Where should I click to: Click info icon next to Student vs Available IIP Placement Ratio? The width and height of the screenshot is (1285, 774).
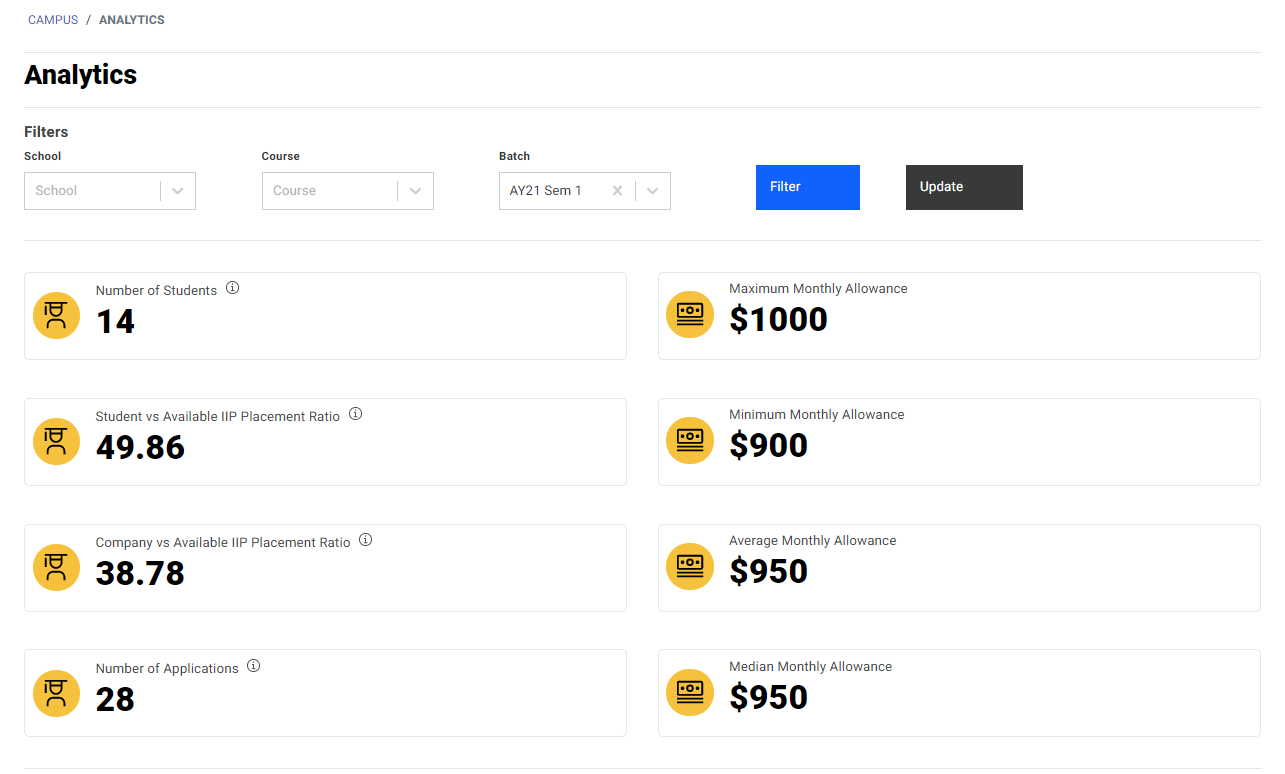(356, 414)
